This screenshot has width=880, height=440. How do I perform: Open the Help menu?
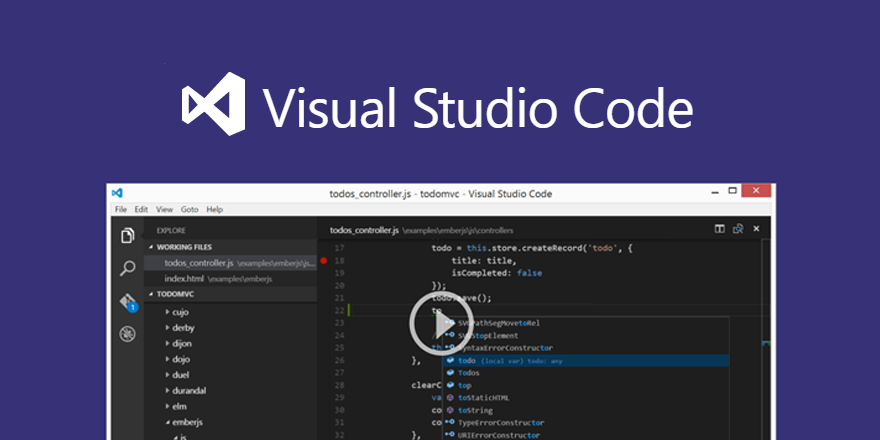(214, 209)
